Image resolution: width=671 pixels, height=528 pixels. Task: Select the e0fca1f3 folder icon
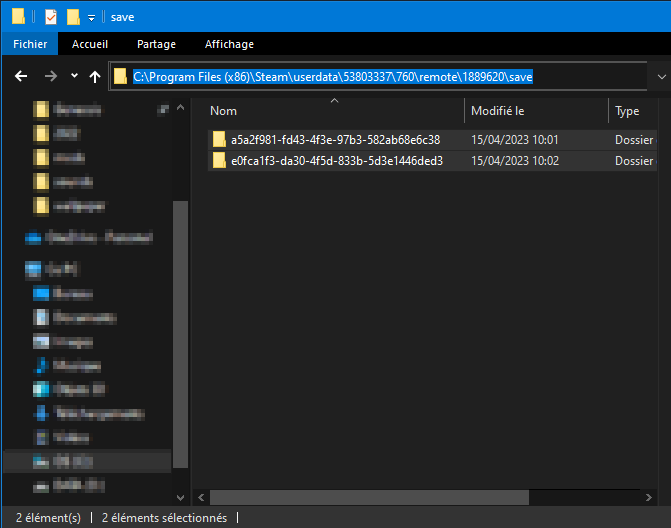219,160
